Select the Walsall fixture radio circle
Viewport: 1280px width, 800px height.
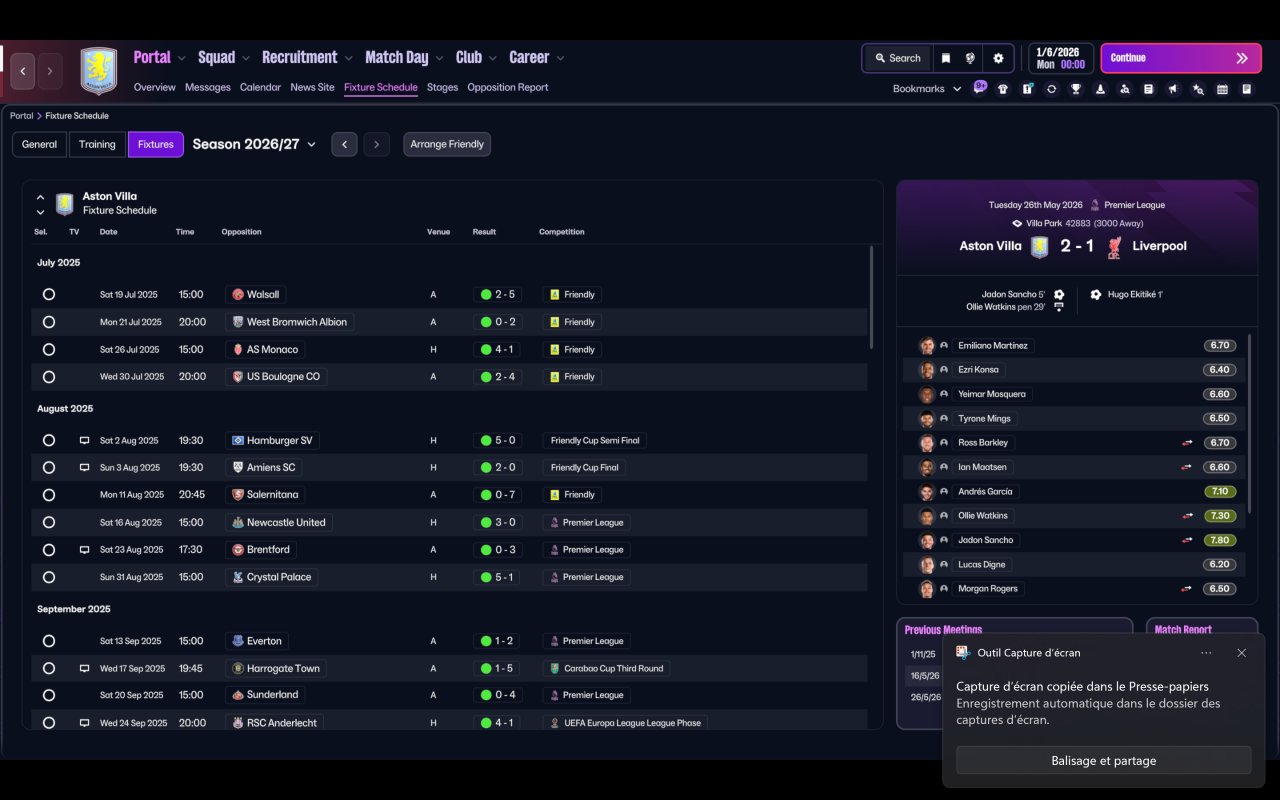pyautogui.click(x=49, y=295)
